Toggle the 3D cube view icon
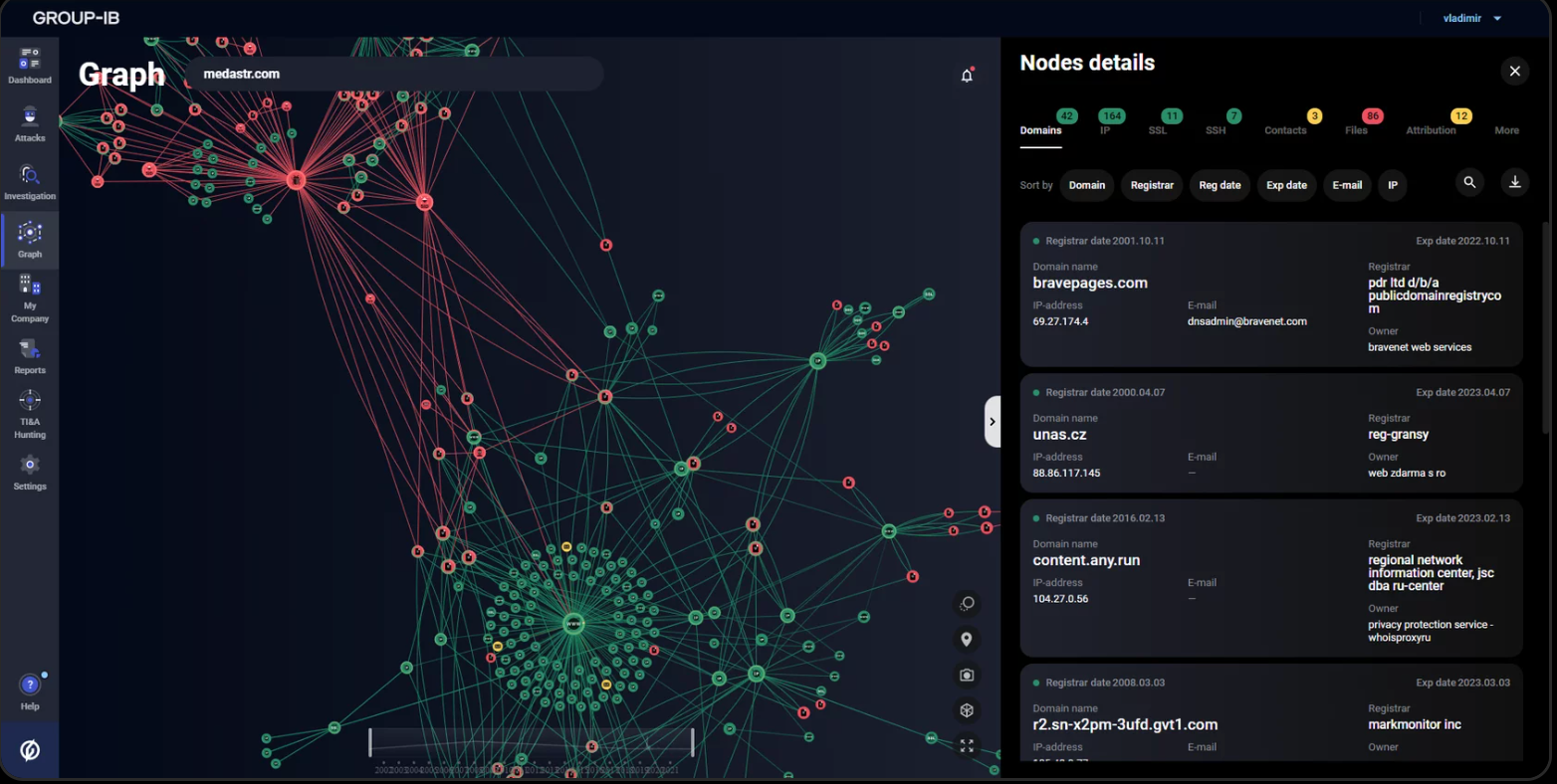Screen dimensions: 1557x784 (x=967, y=710)
